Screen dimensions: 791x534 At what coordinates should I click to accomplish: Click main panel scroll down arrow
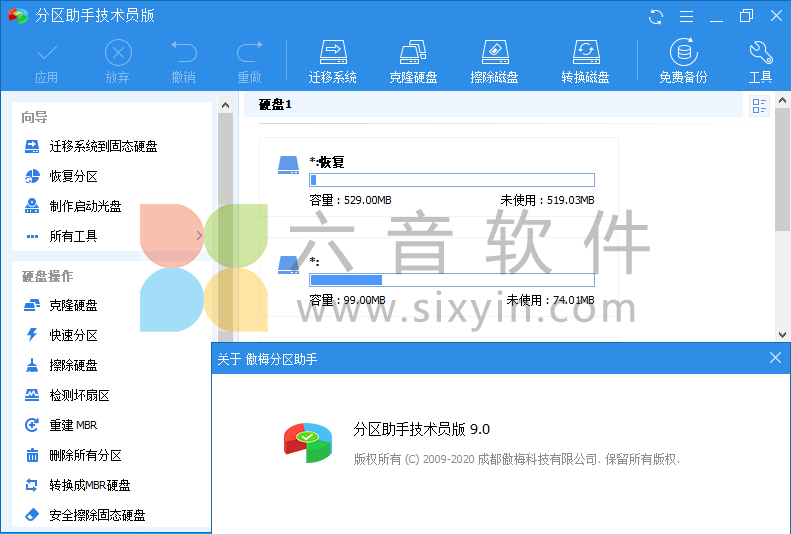tap(782, 334)
